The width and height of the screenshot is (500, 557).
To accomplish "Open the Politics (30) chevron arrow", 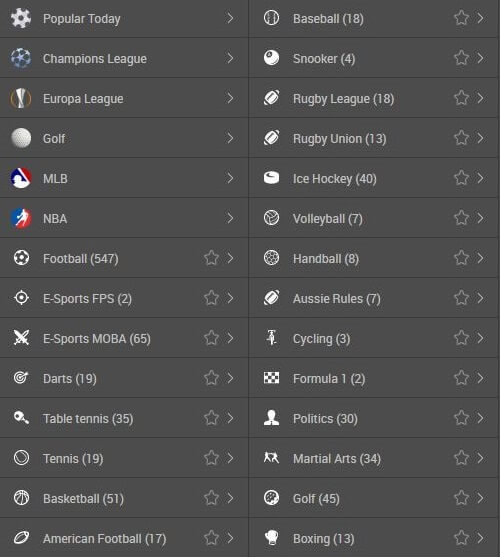I will click(x=480, y=418).
